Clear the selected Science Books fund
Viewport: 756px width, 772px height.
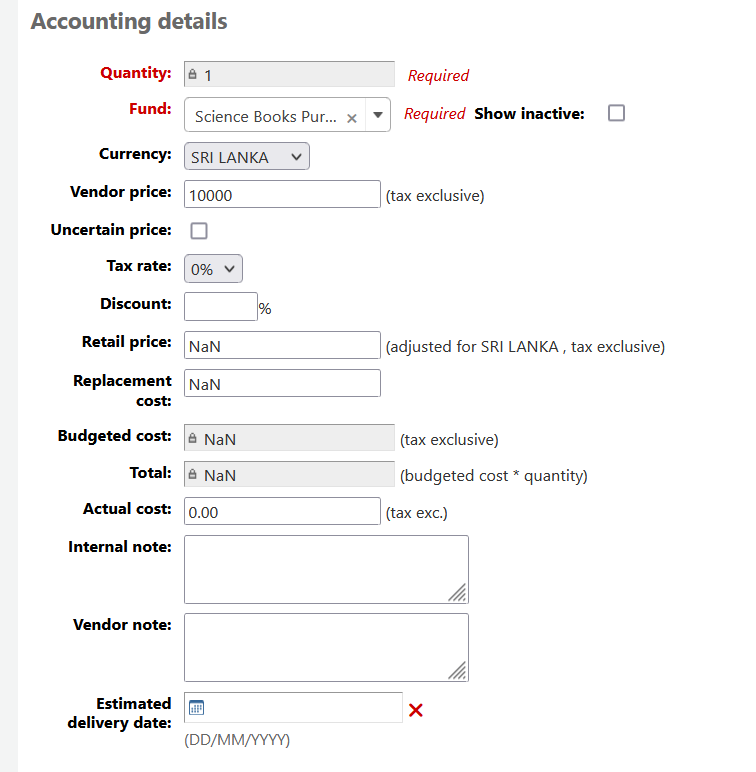pyautogui.click(x=352, y=118)
